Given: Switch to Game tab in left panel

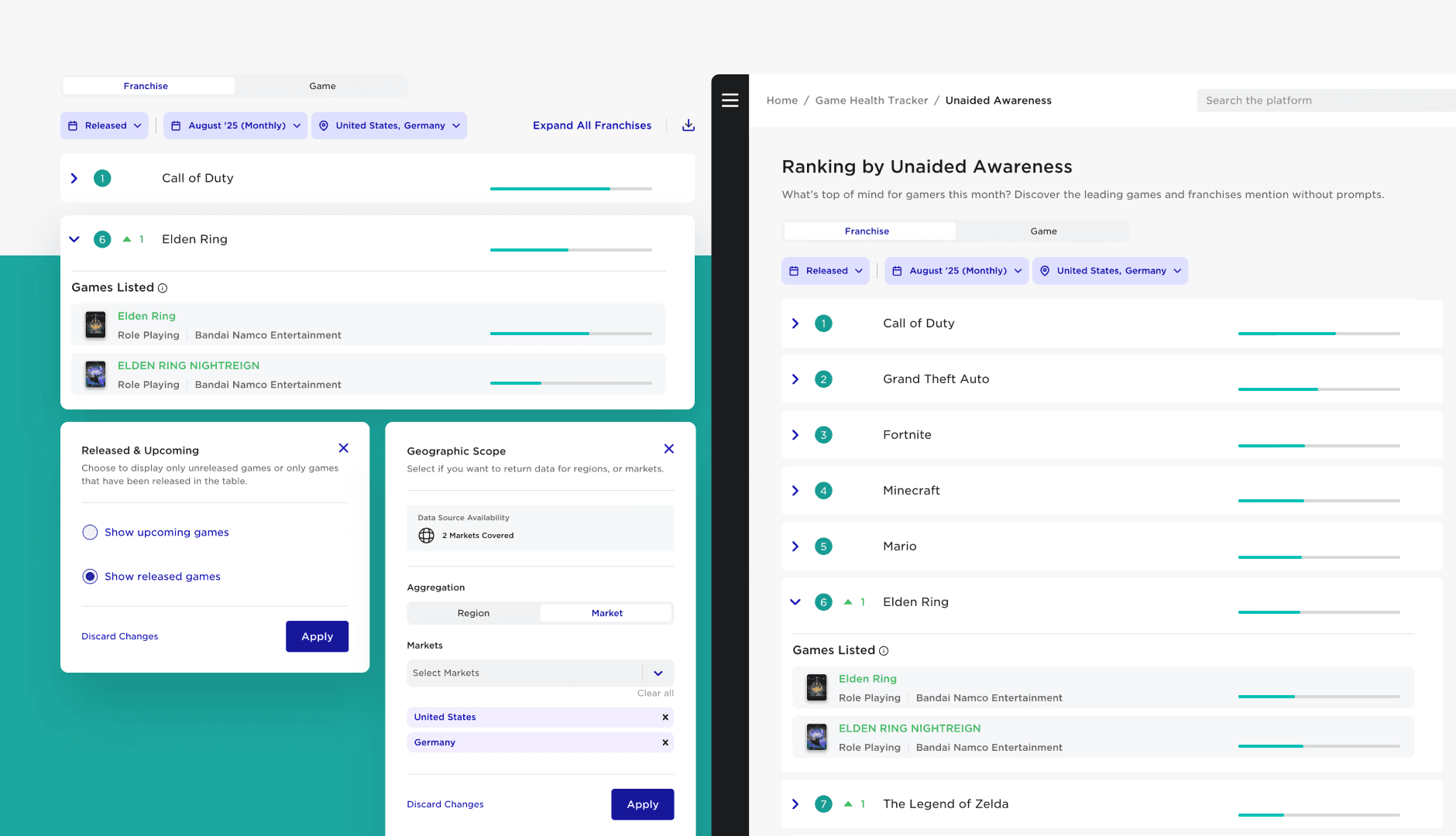Looking at the screenshot, I should [322, 86].
